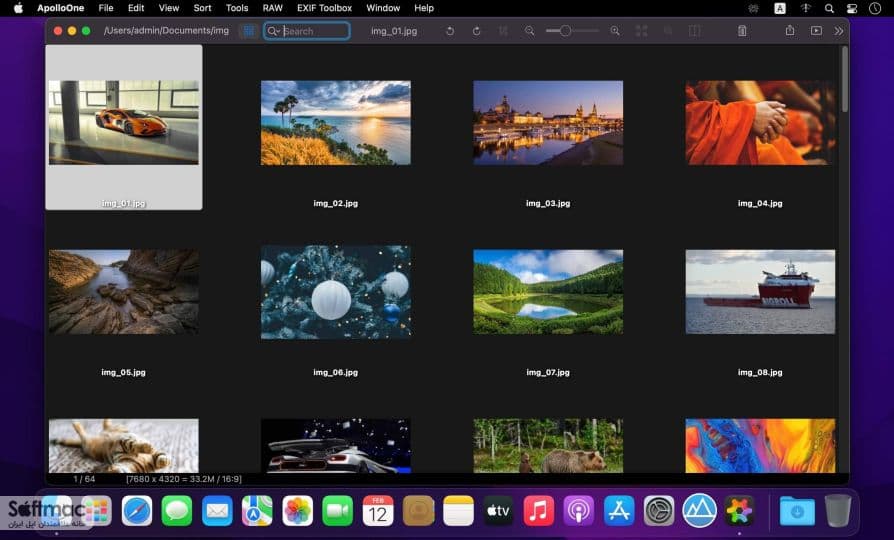Screen dimensions: 894x540
Task: Open Safari from the Dock
Action: [x=137, y=511]
